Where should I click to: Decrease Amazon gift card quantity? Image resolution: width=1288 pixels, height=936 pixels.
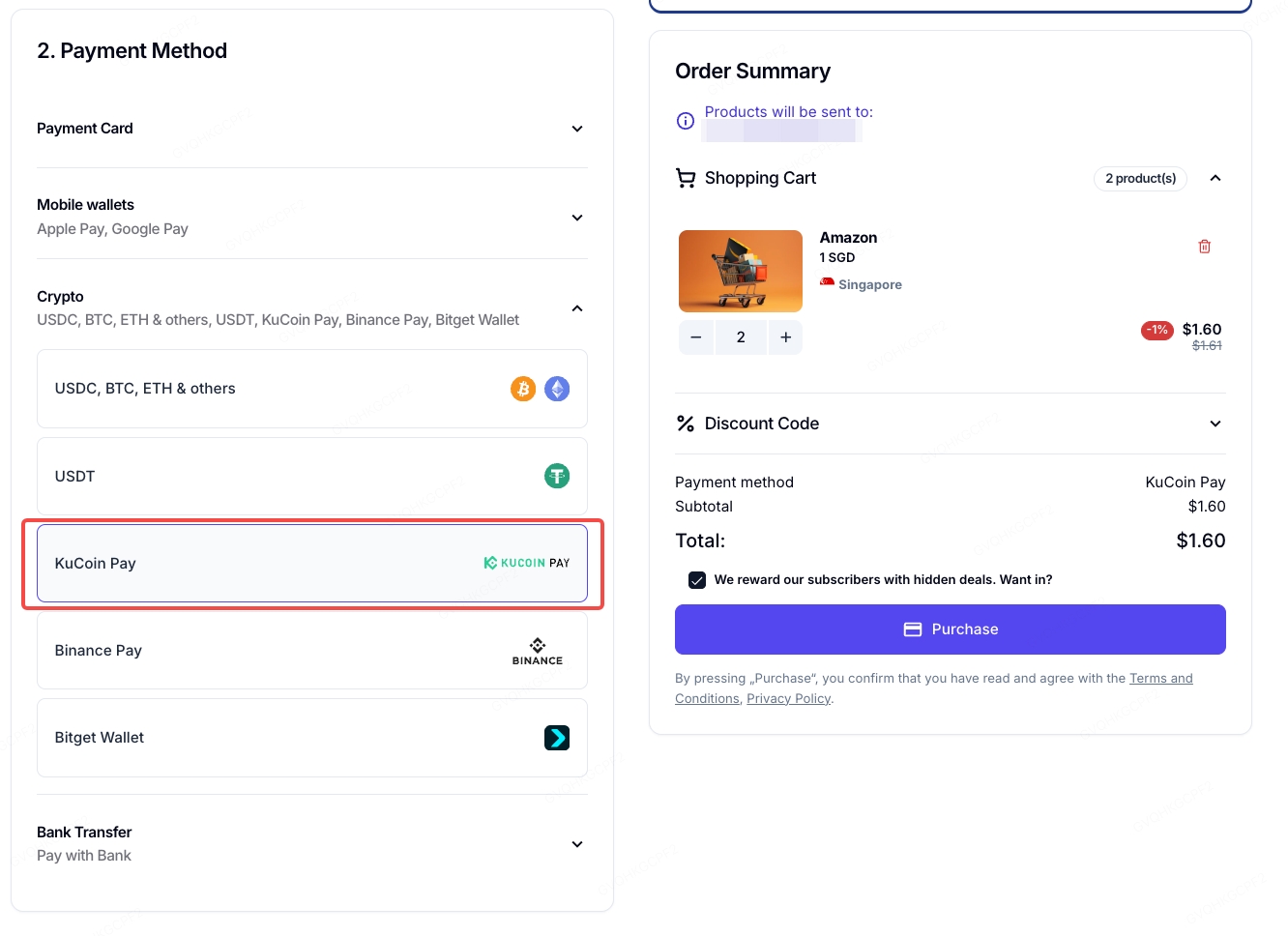[695, 337]
